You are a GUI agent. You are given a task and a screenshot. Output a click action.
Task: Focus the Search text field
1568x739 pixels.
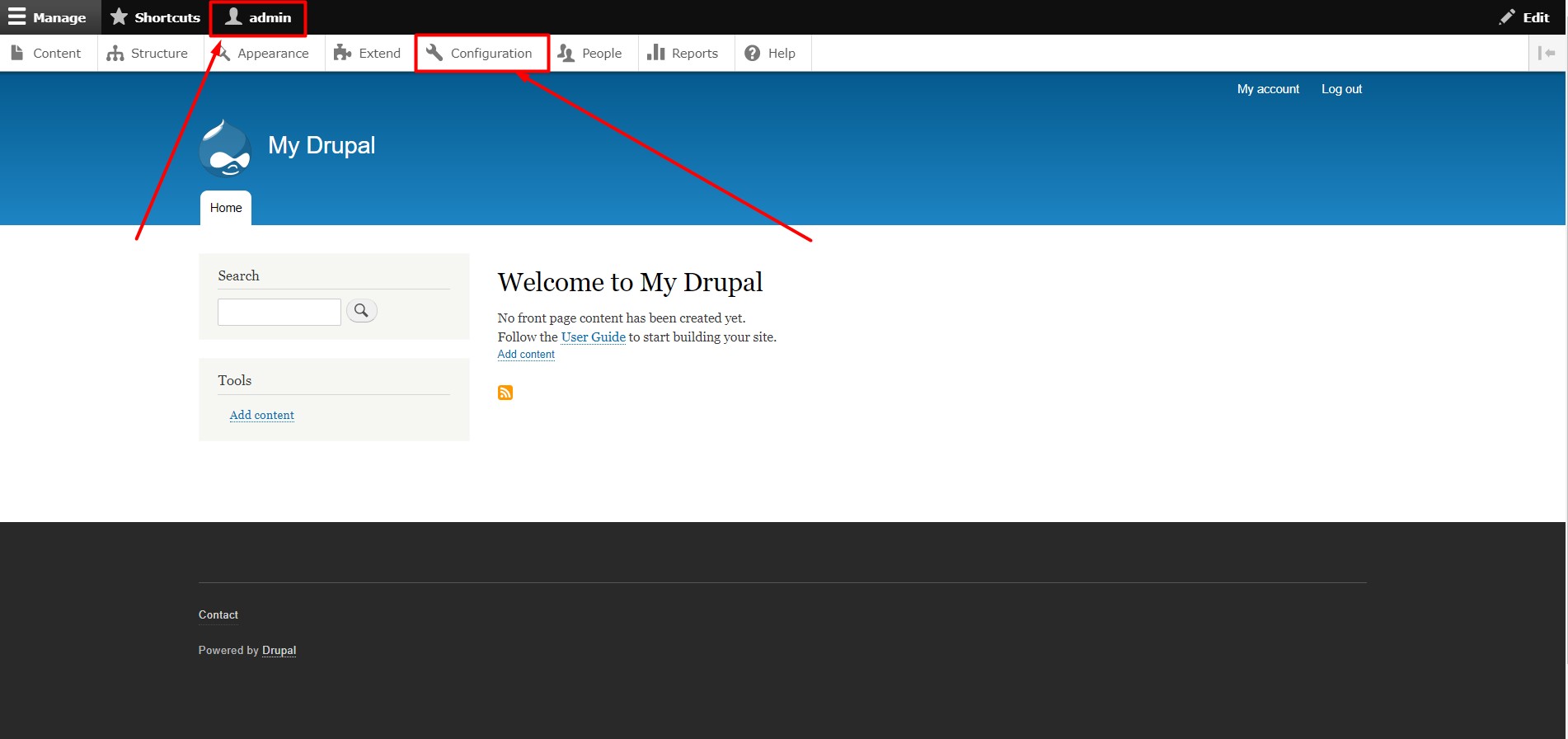(279, 312)
